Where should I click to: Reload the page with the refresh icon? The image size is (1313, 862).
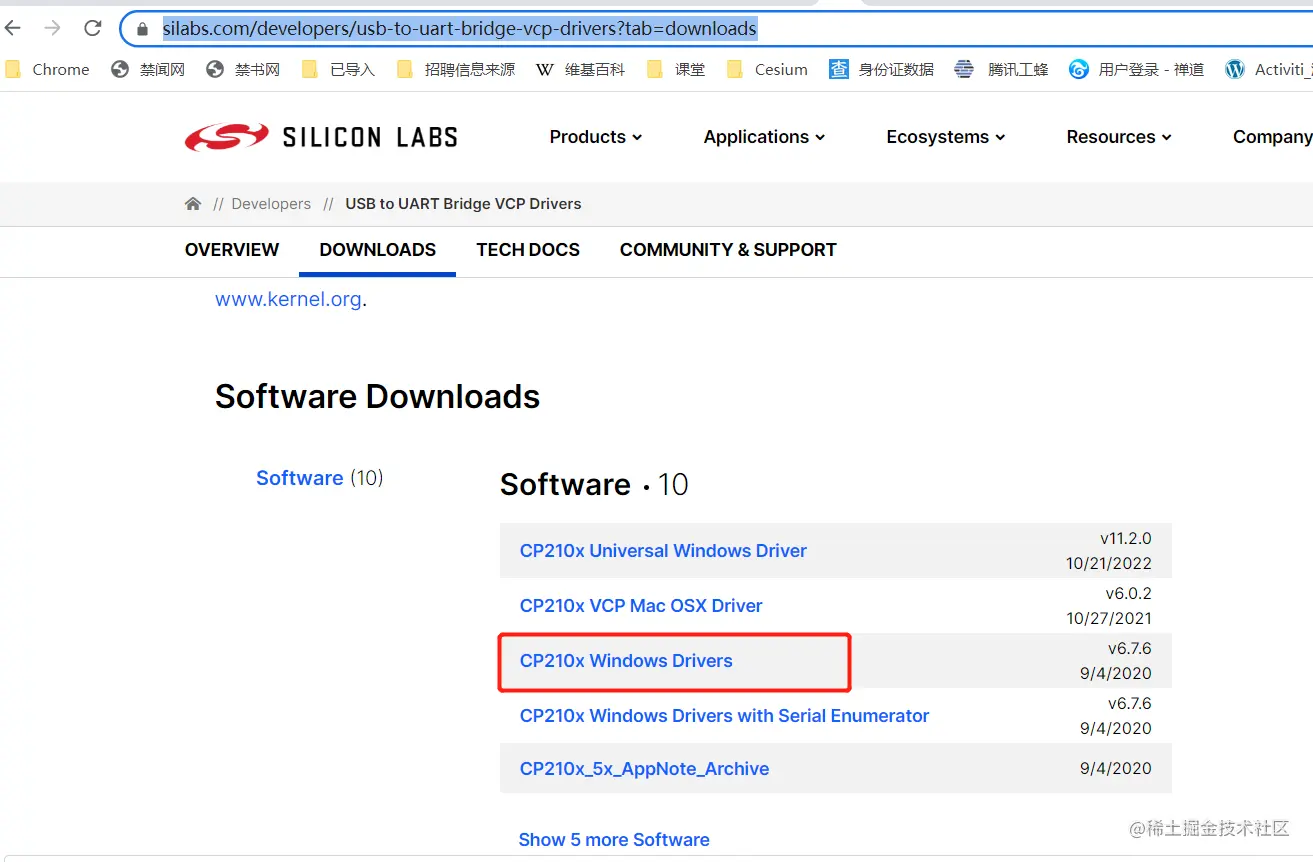pyautogui.click(x=92, y=28)
